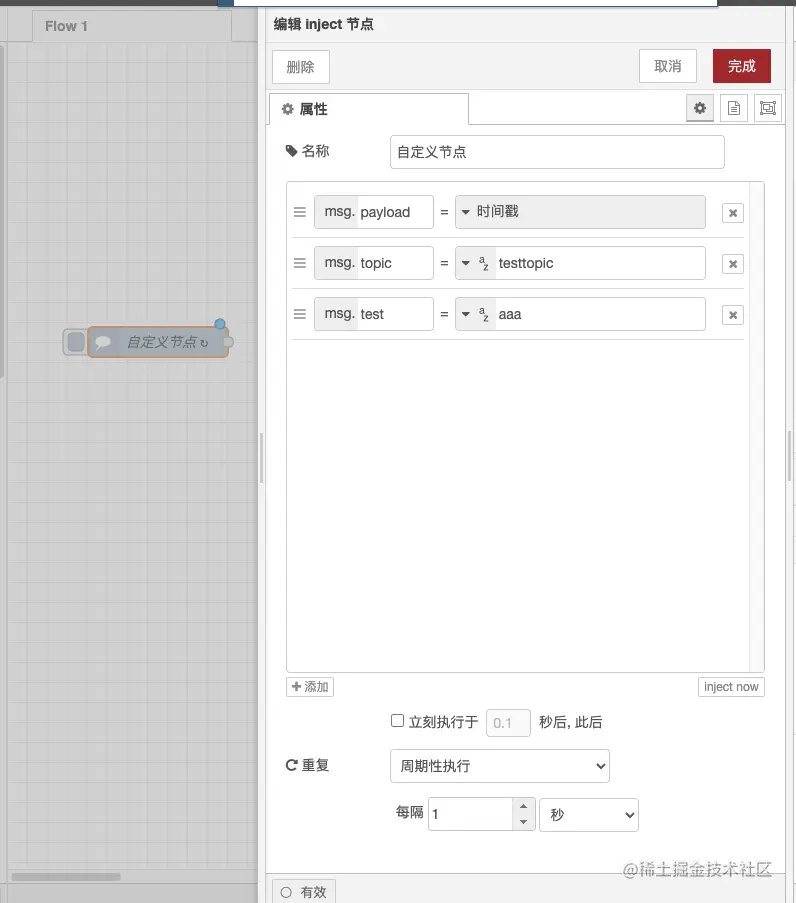Image resolution: width=796 pixels, height=903 pixels.
Task: Remove the msg.payload property row
Action: [x=733, y=213]
